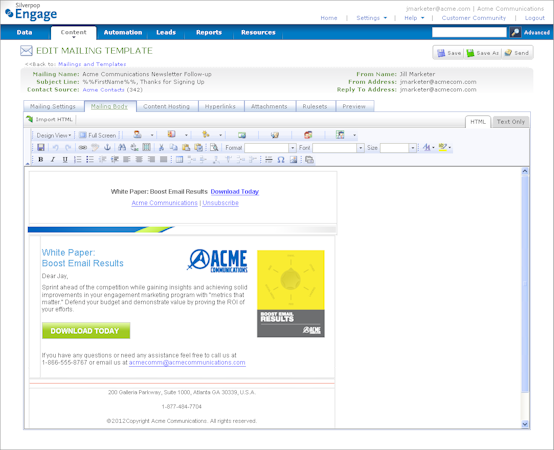Click the Save button
Viewport: 554px width, 450px height.
(449, 53)
